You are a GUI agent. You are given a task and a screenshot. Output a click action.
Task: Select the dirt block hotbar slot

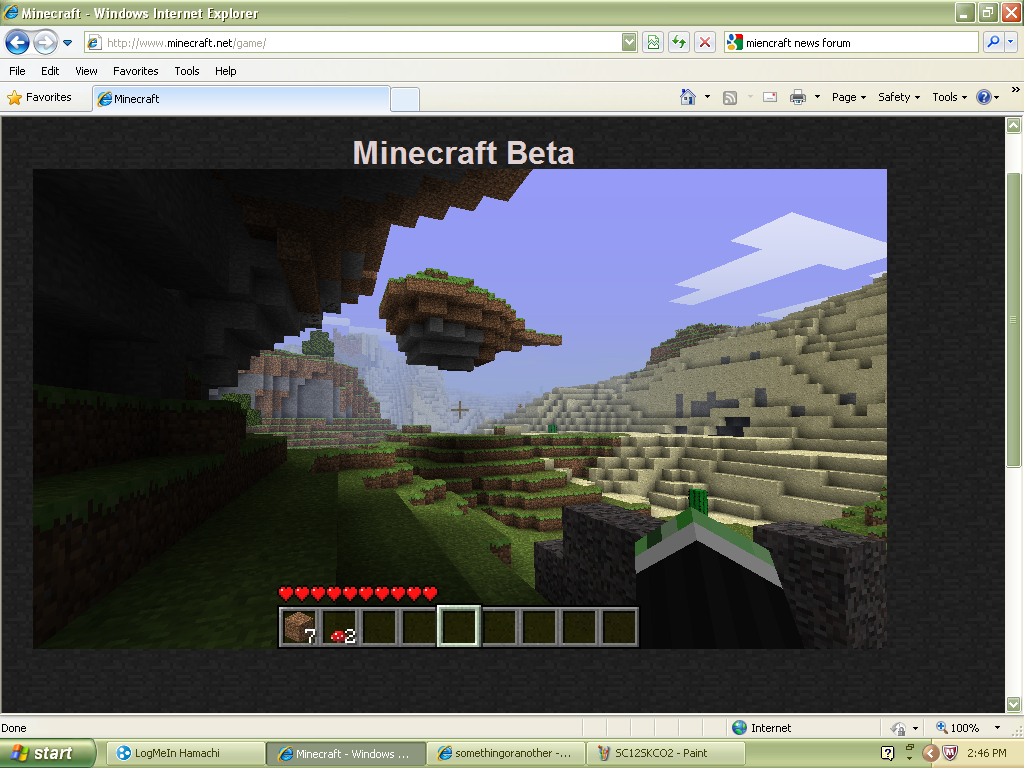pyautogui.click(x=300, y=627)
